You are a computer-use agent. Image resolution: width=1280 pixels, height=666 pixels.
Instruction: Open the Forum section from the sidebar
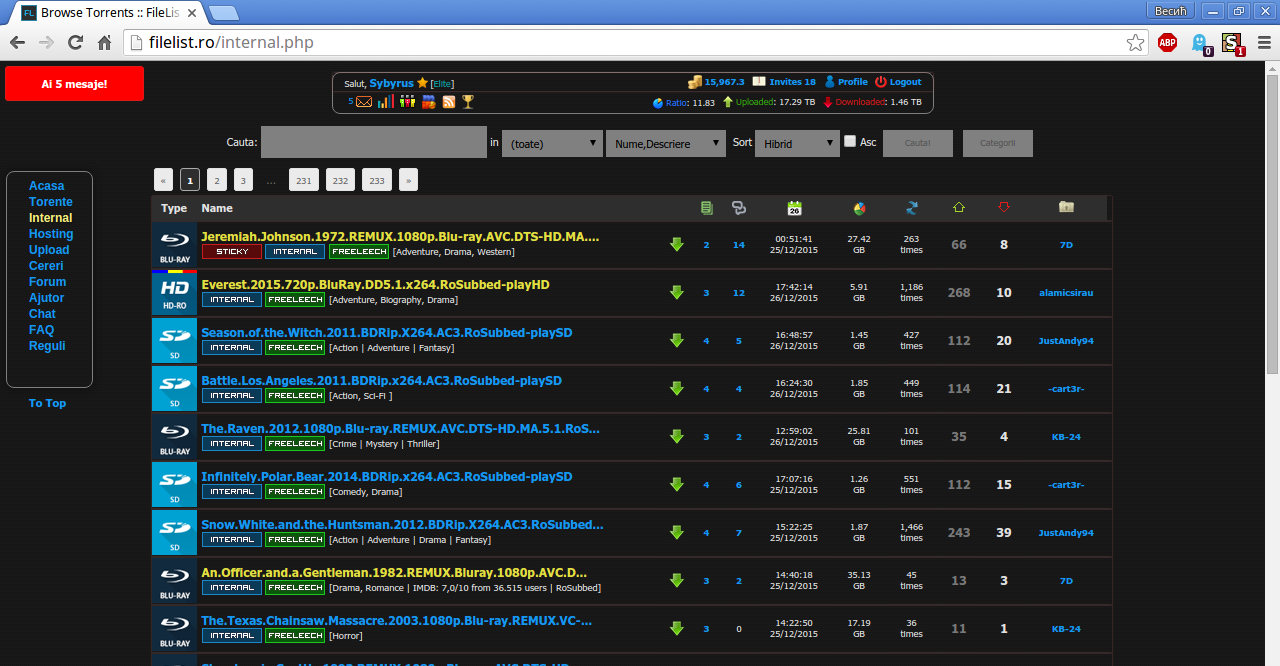tap(46, 281)
